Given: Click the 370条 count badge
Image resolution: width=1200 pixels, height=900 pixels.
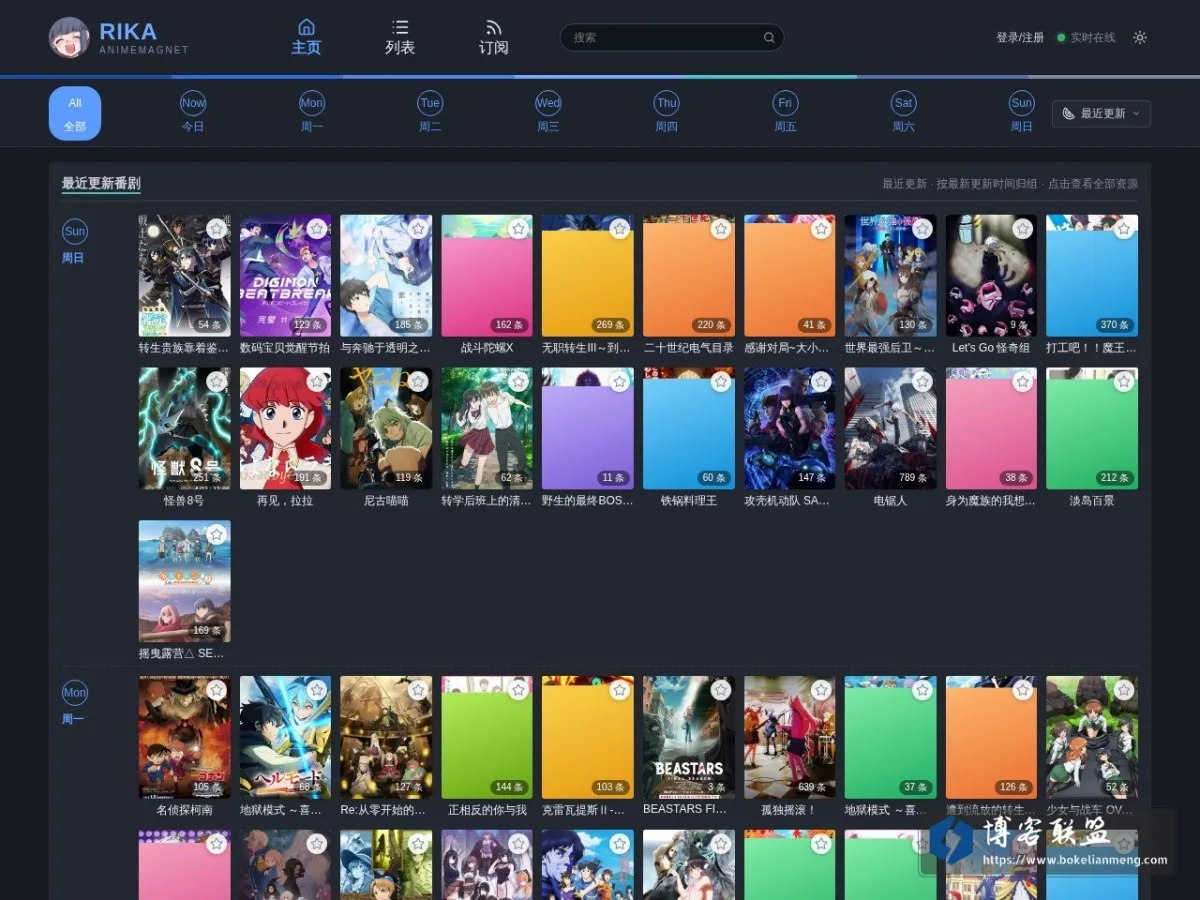Looking at the screenshot, I should (x=1115, y=325).
